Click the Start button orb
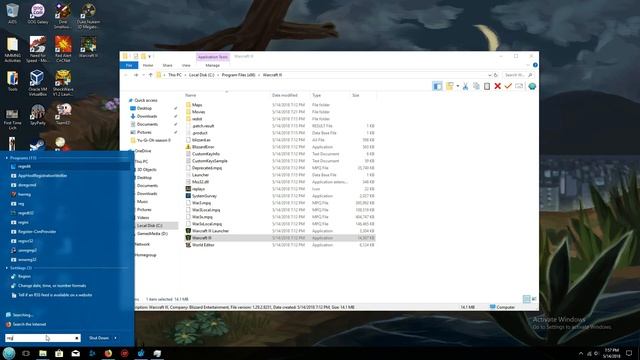The height and width of the screenshot is (360, 640). pos(9,353)
